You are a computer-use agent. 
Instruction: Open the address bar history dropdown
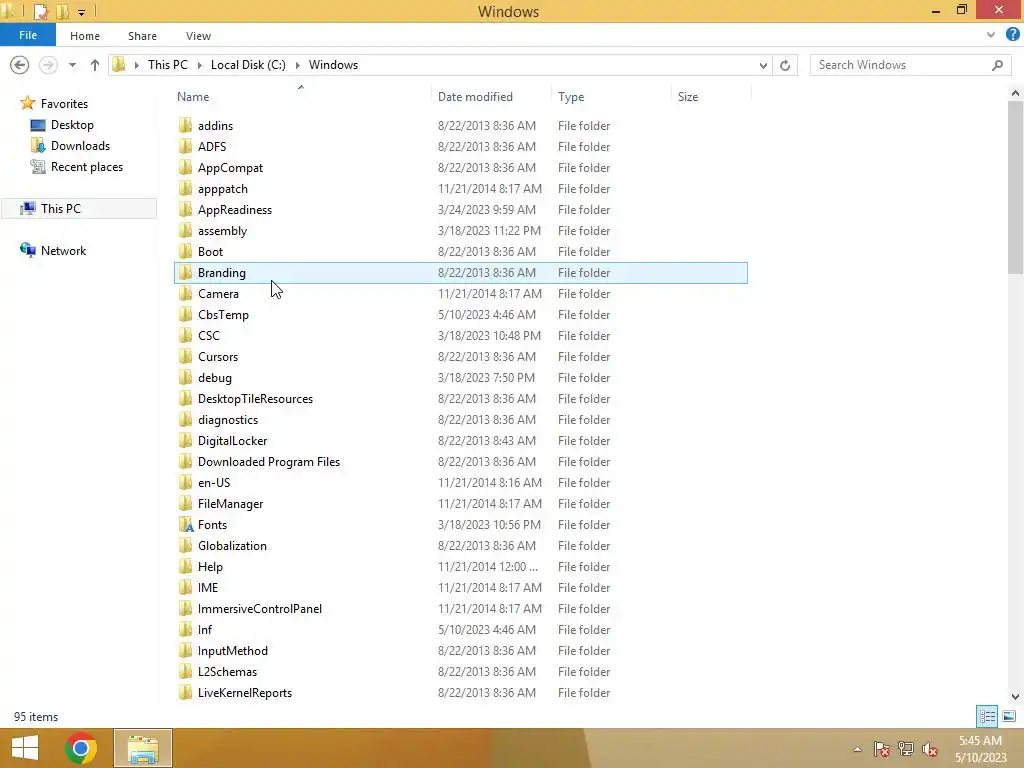763,65
